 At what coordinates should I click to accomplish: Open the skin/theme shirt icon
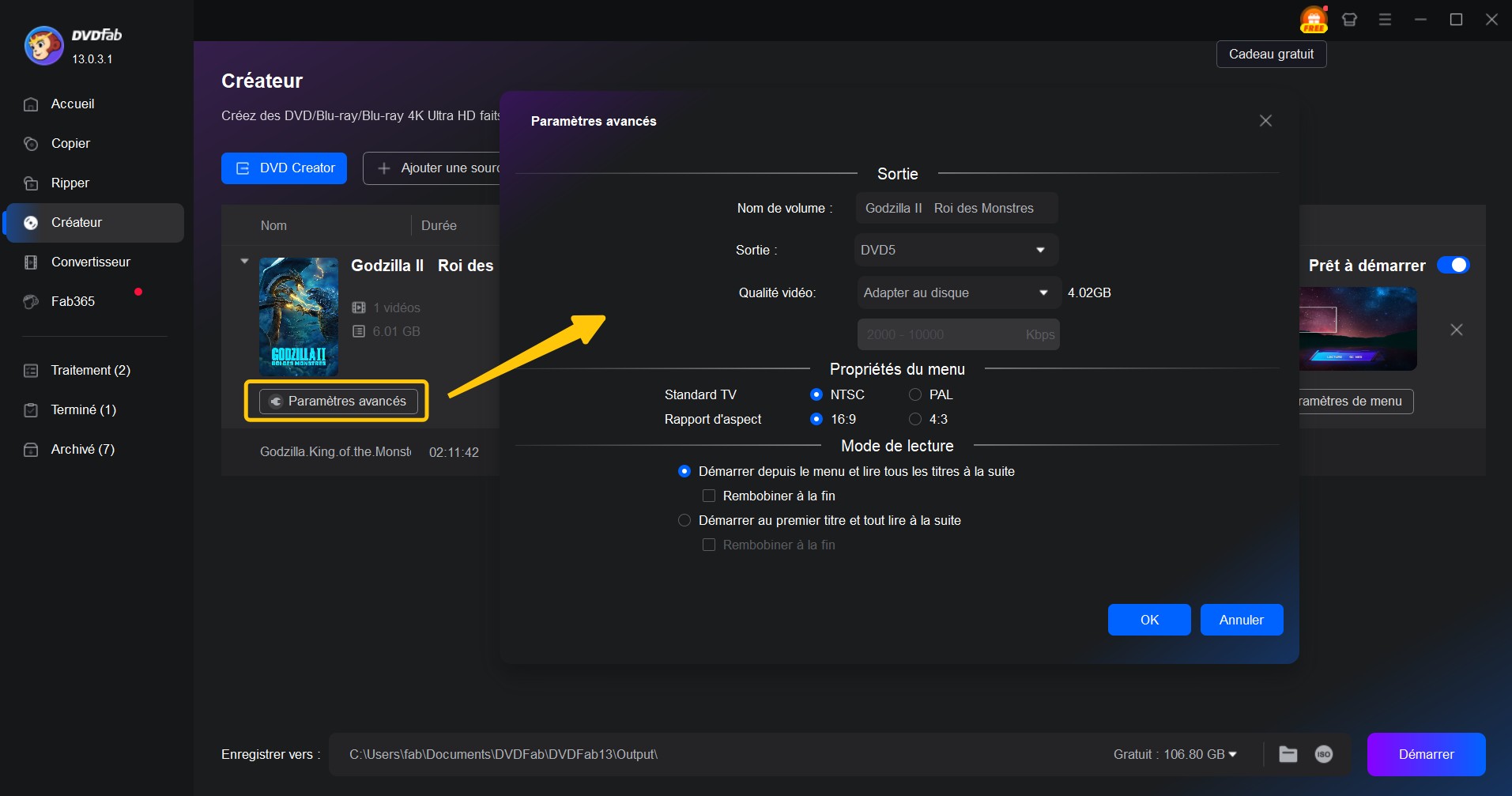pyautogui.click(x=1349, y=20)
